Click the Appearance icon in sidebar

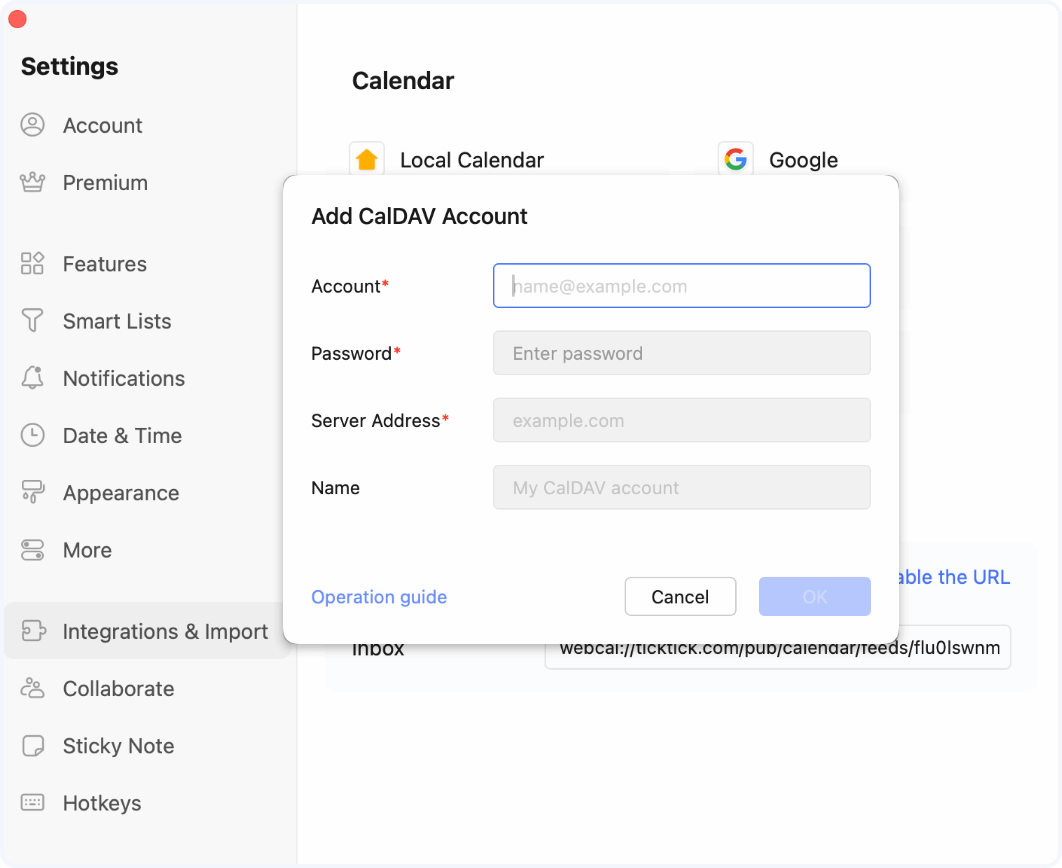[x=32, y=492]
